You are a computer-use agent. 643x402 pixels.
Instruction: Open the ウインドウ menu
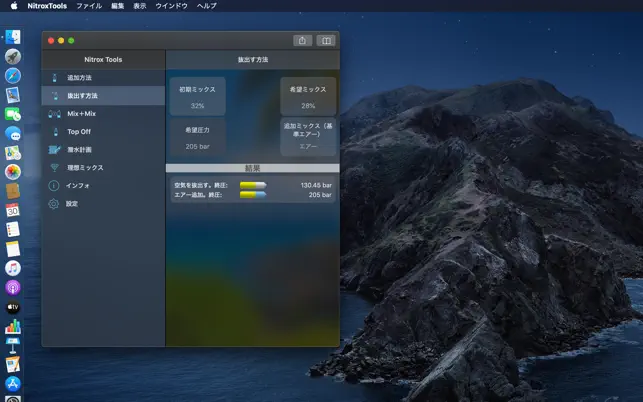[x=171, y=6]
